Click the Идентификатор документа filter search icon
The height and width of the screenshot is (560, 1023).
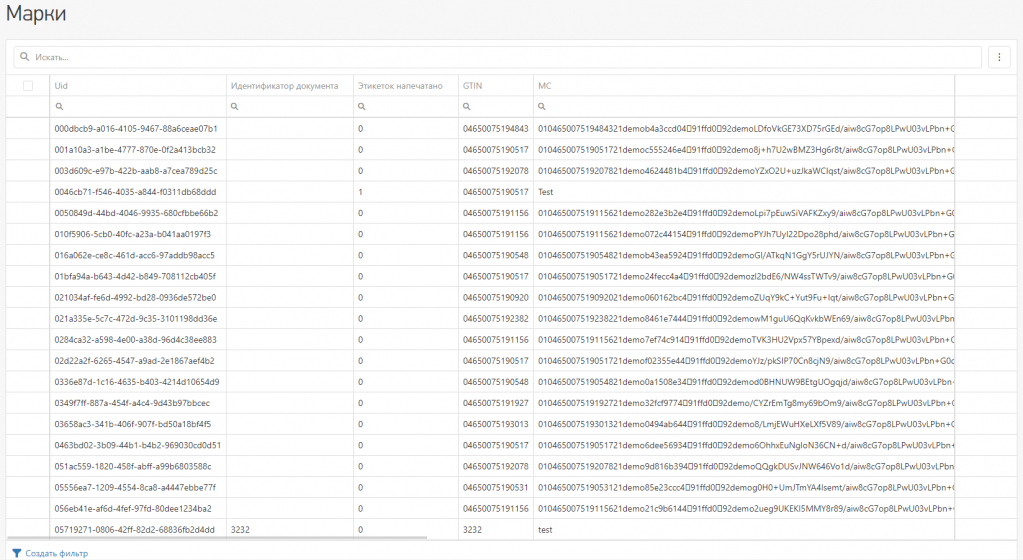tap(235, 106)
